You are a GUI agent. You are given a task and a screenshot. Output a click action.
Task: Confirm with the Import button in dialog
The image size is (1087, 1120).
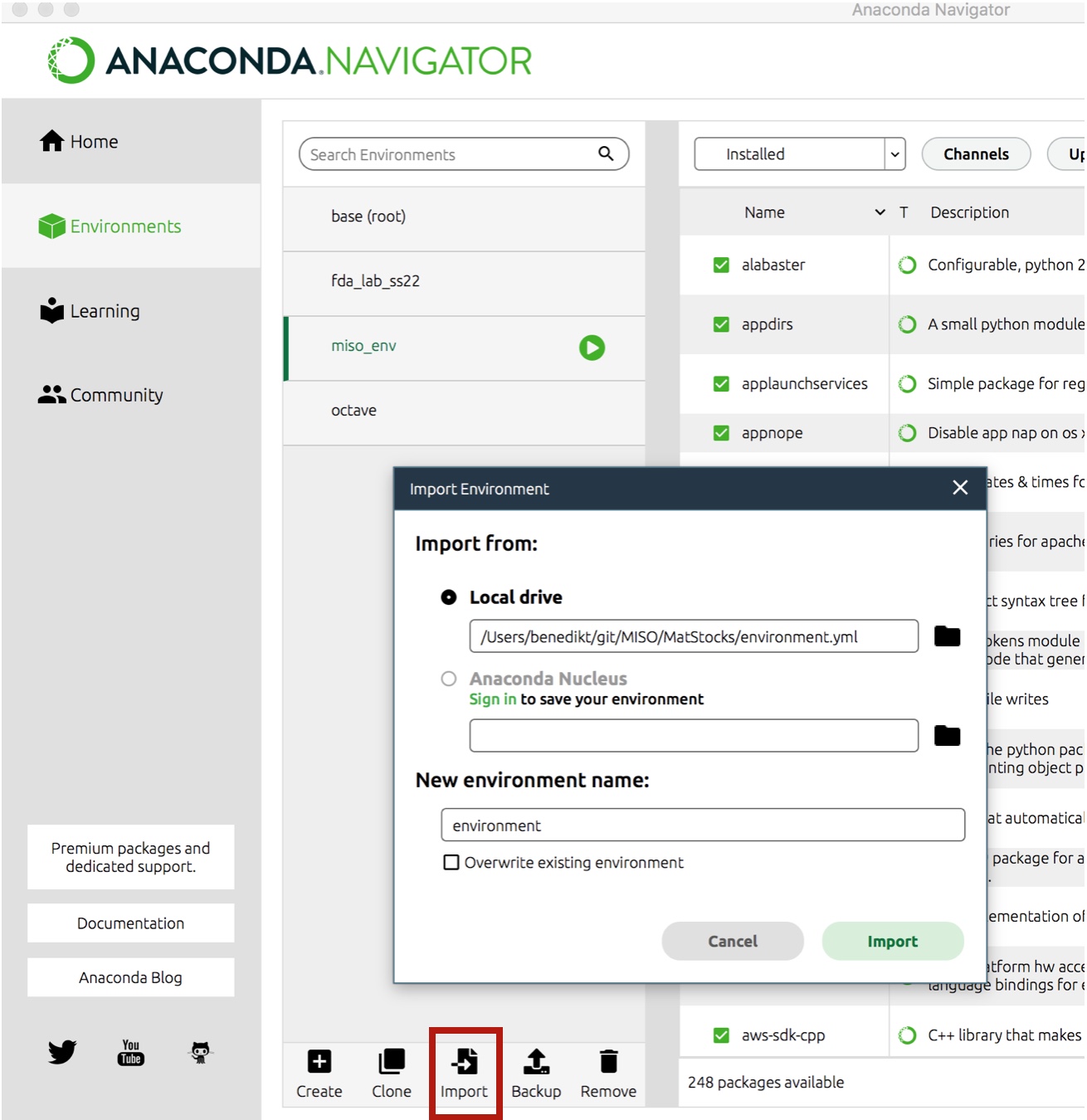pyautogui.click(x=893, y=942)
